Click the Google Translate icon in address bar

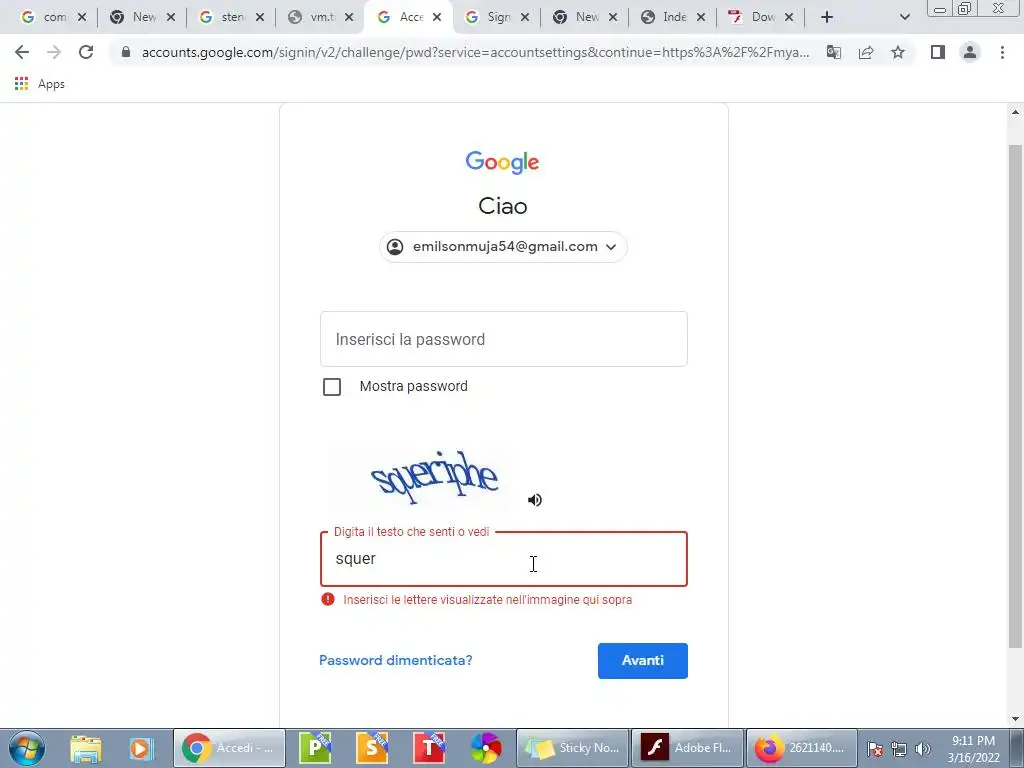(x=834, y=52)
